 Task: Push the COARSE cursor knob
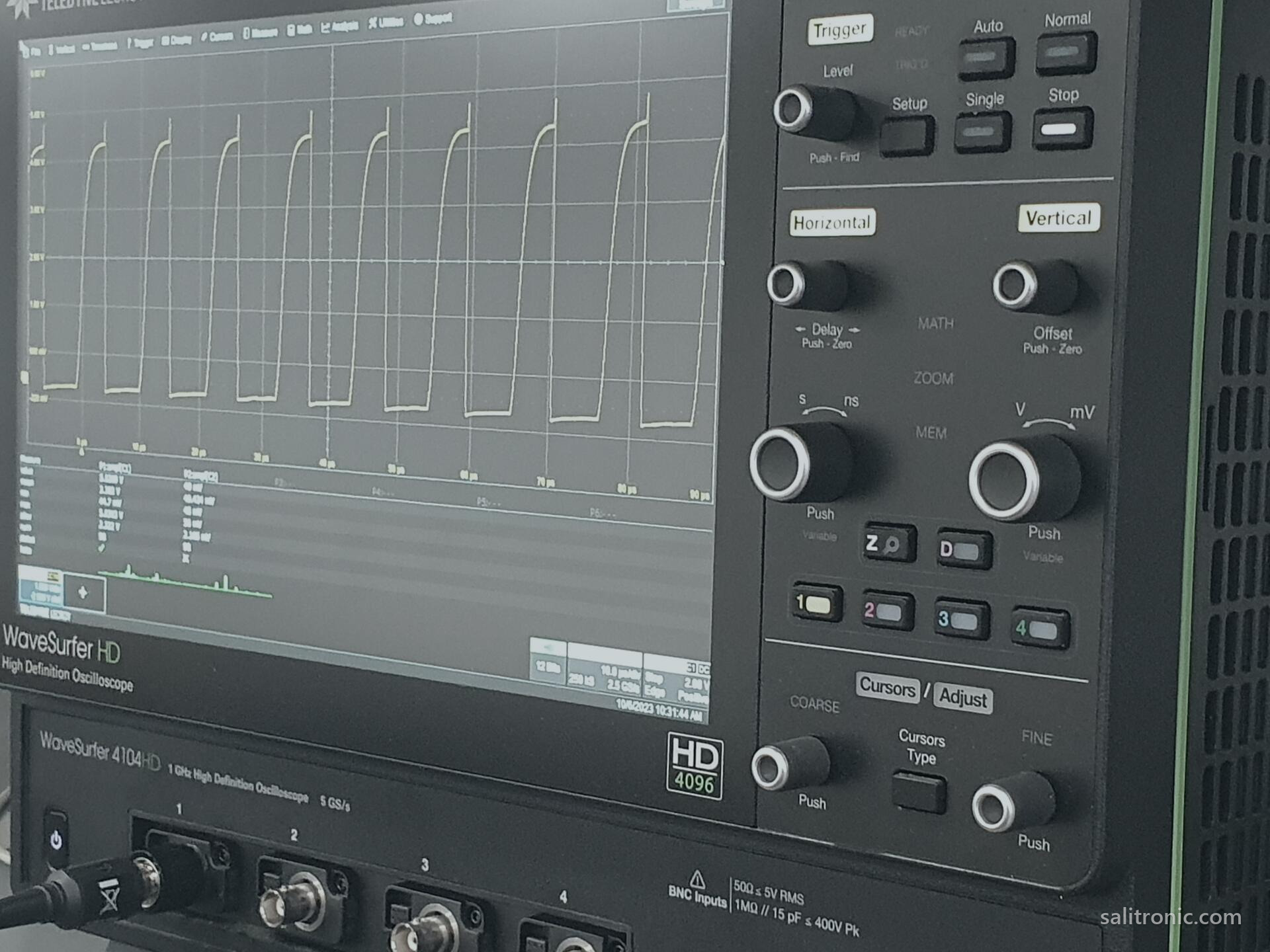[791, 763]
